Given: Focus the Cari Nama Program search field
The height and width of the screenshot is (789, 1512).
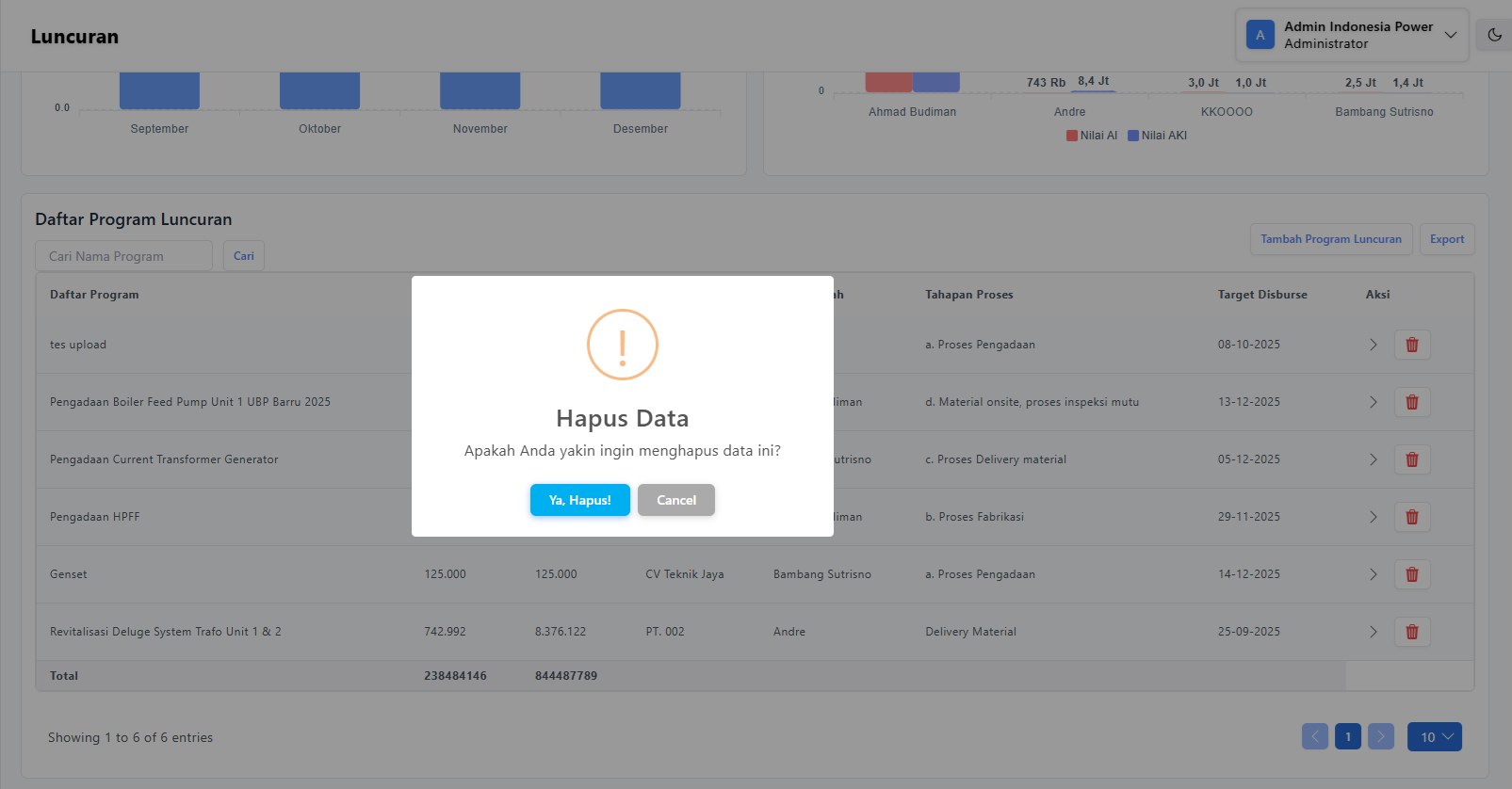Looking at the screenshot, I should [x=123, y=256].
